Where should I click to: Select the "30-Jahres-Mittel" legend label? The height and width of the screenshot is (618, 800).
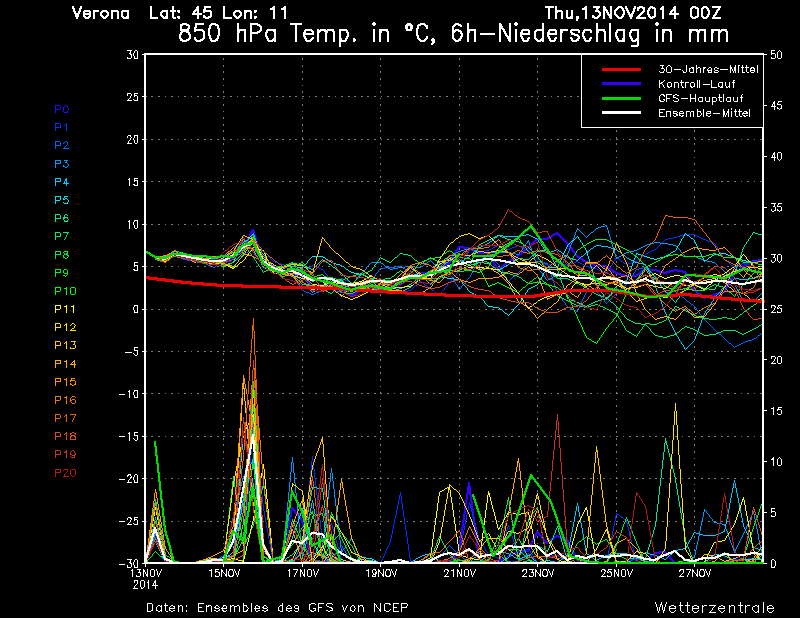pos(708,69)
